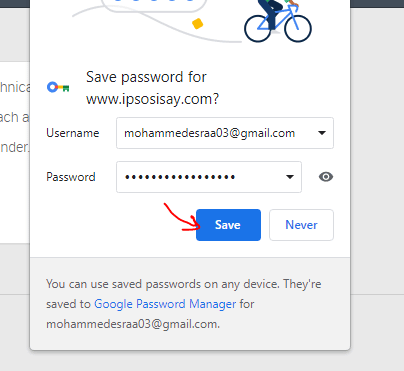Click the mohammedesraa03@gmail.com text in the footer

point(133,324)
